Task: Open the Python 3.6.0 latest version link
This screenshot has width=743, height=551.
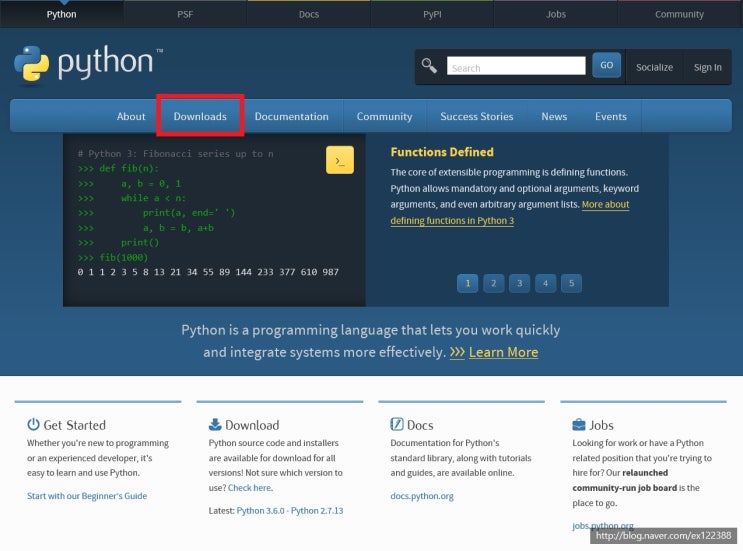Action: pos(261,511)
